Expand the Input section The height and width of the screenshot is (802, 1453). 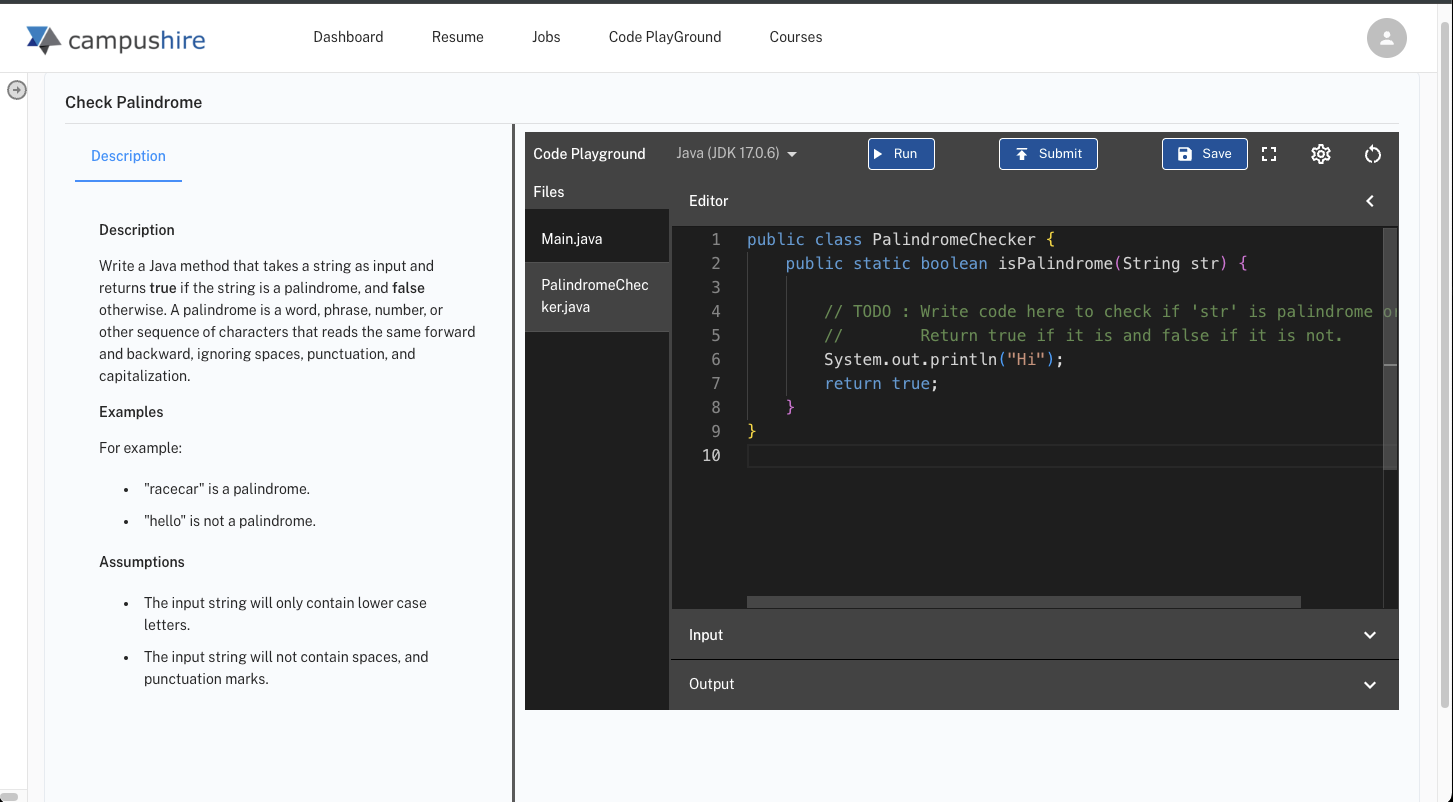(1033, 635)
